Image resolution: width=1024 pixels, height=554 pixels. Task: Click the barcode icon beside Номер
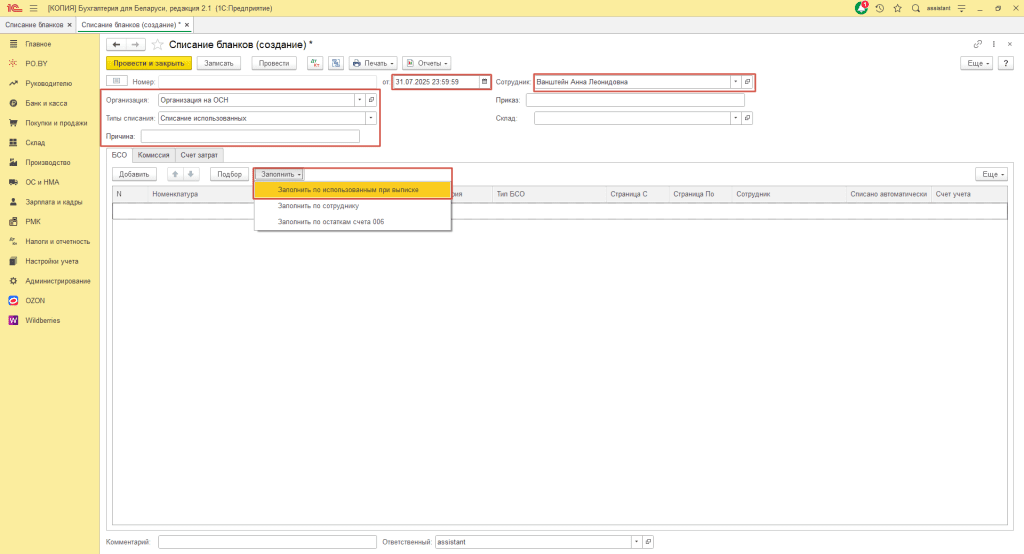(116, 81)
